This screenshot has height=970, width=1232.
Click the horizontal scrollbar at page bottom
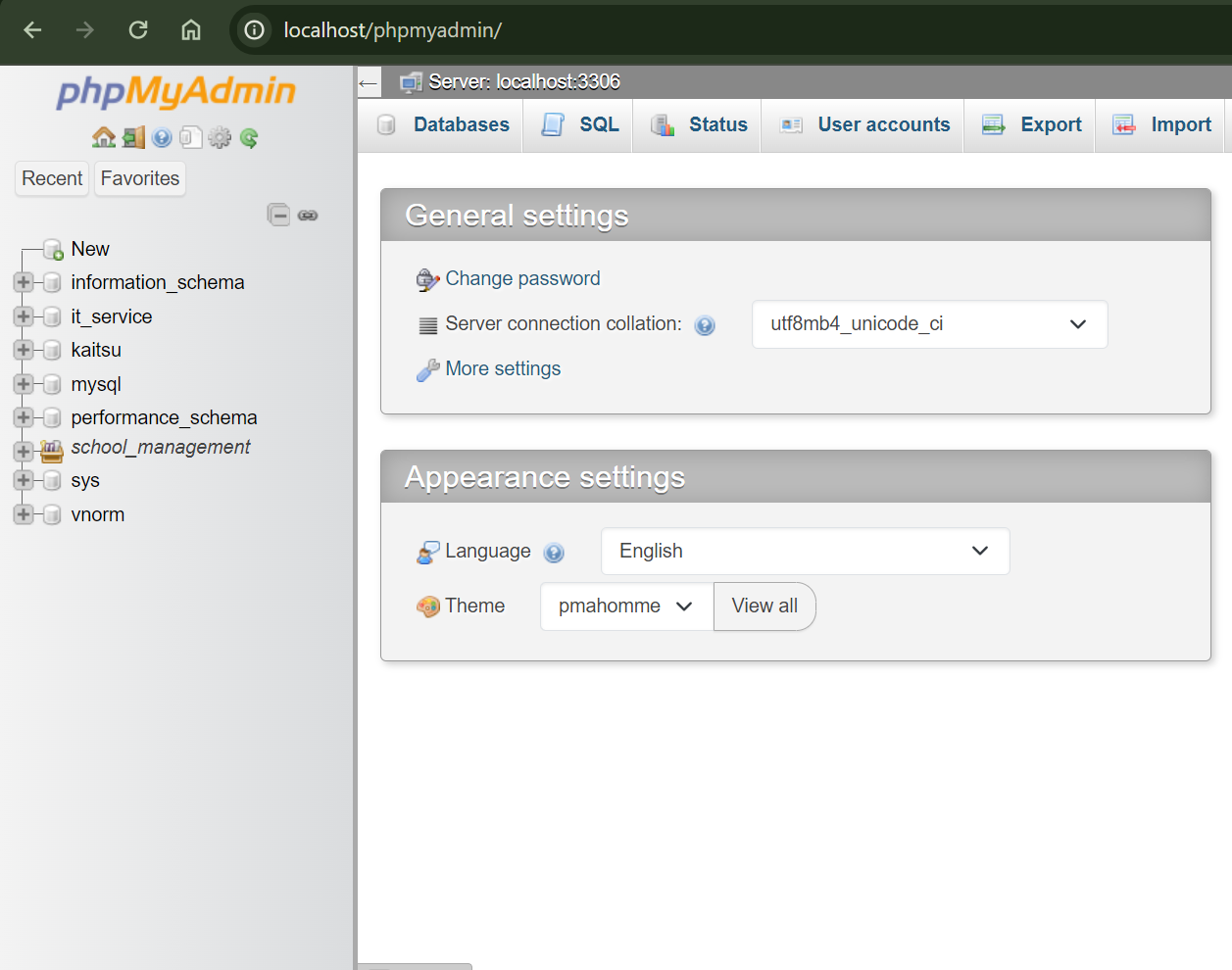pos(415,966)
